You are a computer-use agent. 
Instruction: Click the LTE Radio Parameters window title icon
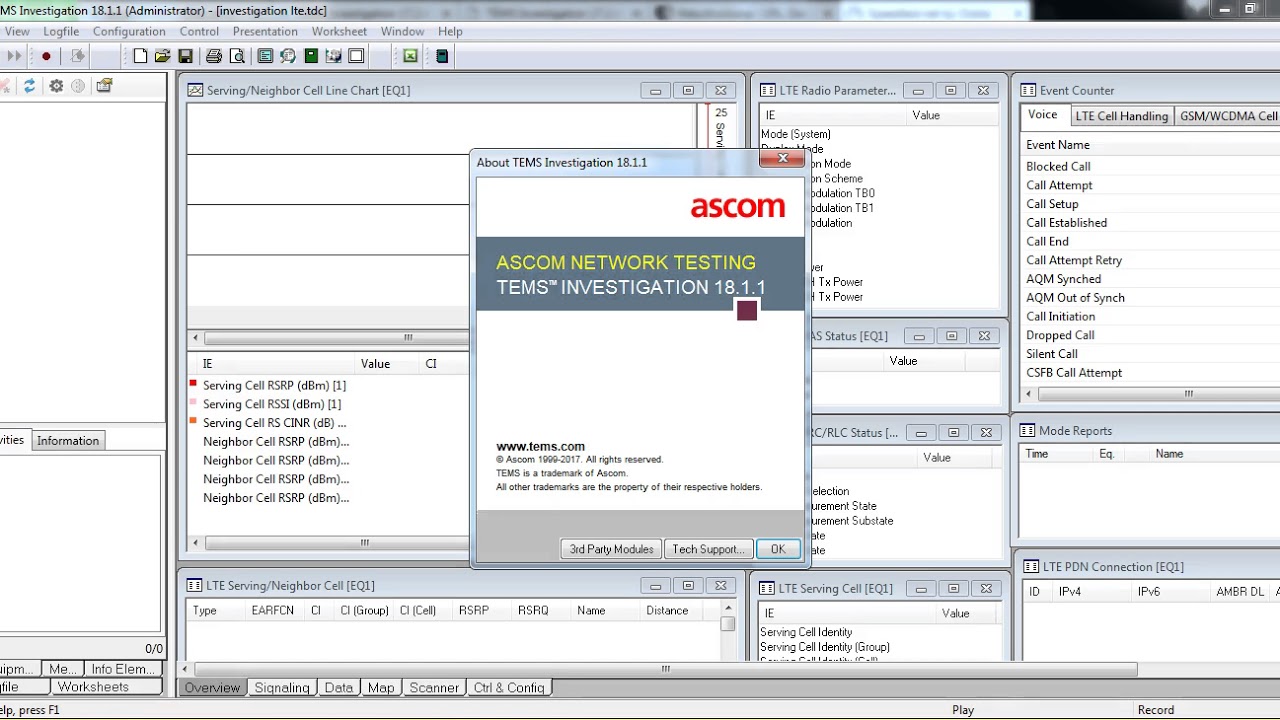768,90
